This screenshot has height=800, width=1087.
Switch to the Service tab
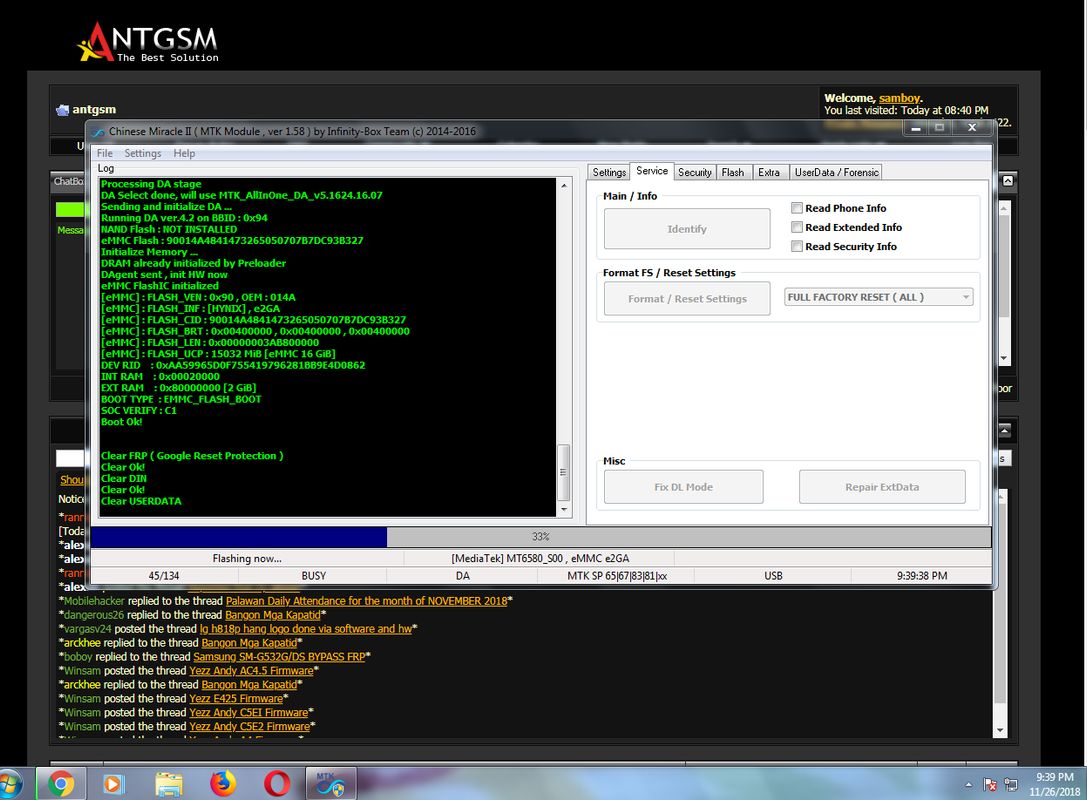click(x=652, y=171)
